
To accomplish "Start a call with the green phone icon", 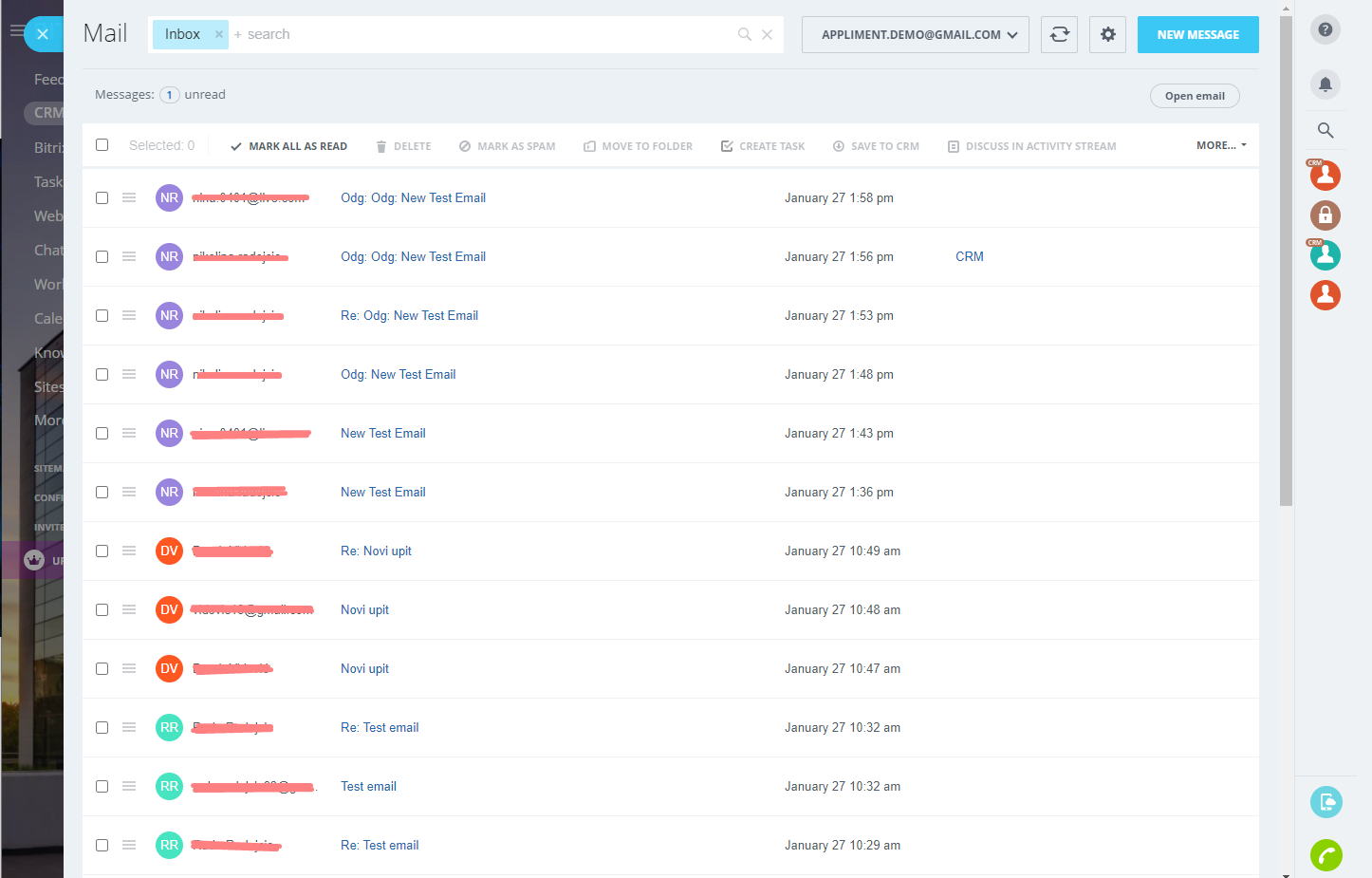I will (1326, 855).
